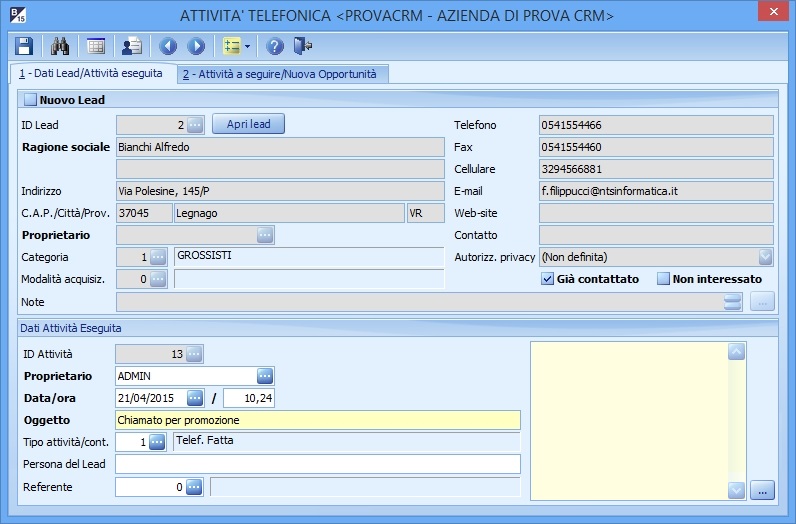Screen dimensions: 796x524
Task: Open Referente lookup ellipsis button
Action: [x=194, y=487]
